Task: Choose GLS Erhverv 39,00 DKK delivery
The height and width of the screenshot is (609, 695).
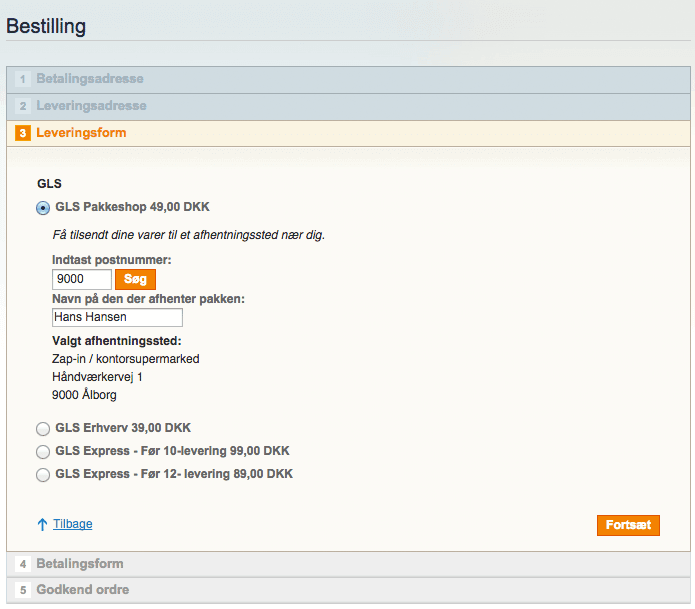Action: click(x=43, y=428)
